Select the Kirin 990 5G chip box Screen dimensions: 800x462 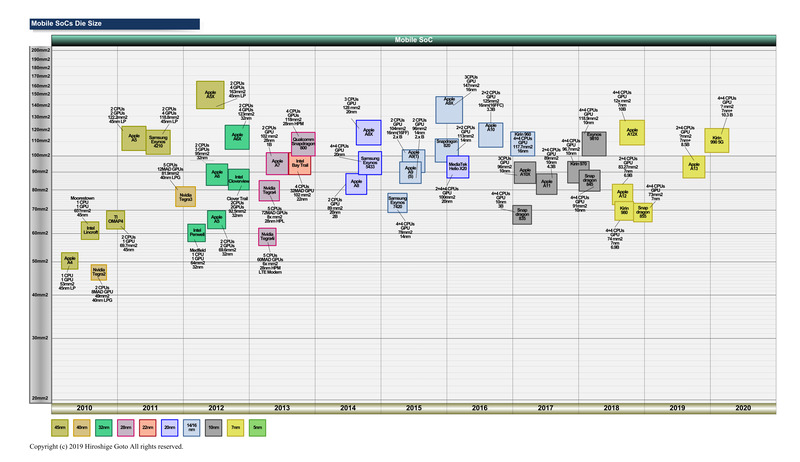(x=717, y=141)
